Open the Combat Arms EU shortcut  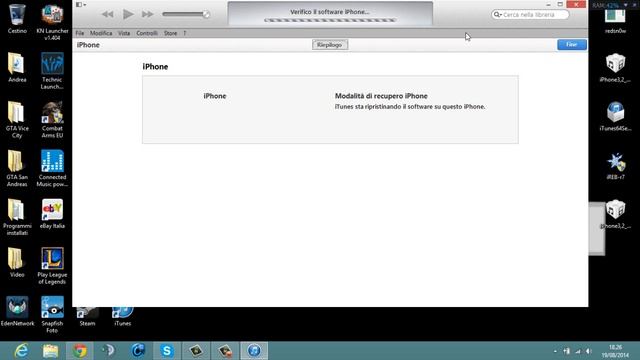pos(52,120)
